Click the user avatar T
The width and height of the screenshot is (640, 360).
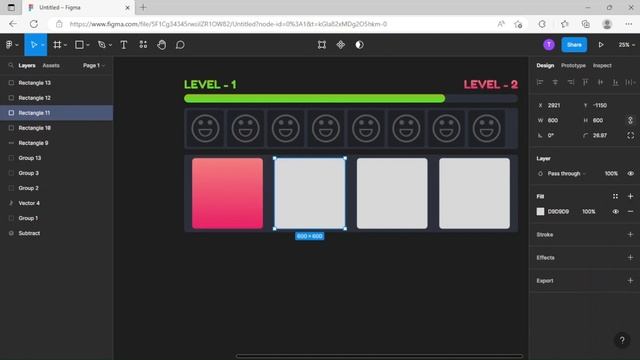click(x=549, y=45)
